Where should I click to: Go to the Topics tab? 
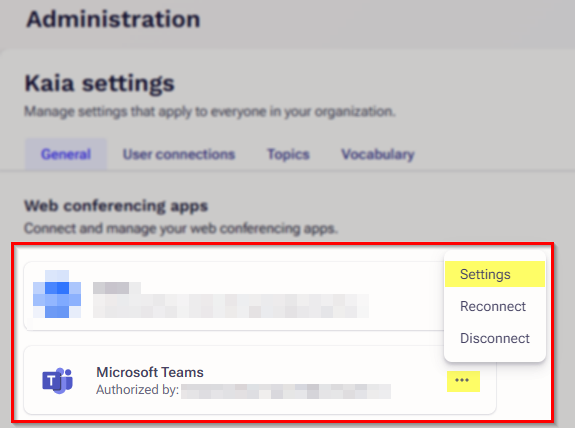288,154
